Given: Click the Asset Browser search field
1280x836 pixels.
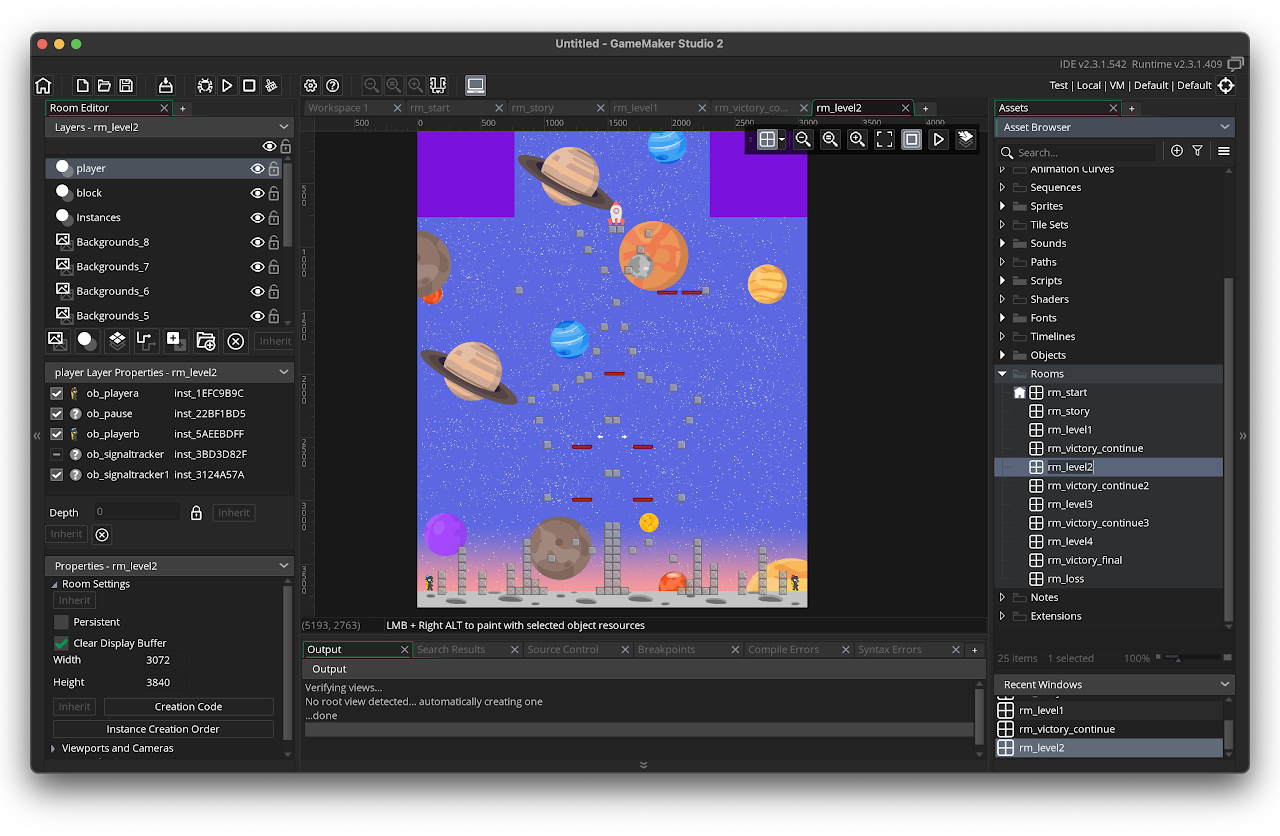Looking at the screenshot, I should (x=1080, y=152).
